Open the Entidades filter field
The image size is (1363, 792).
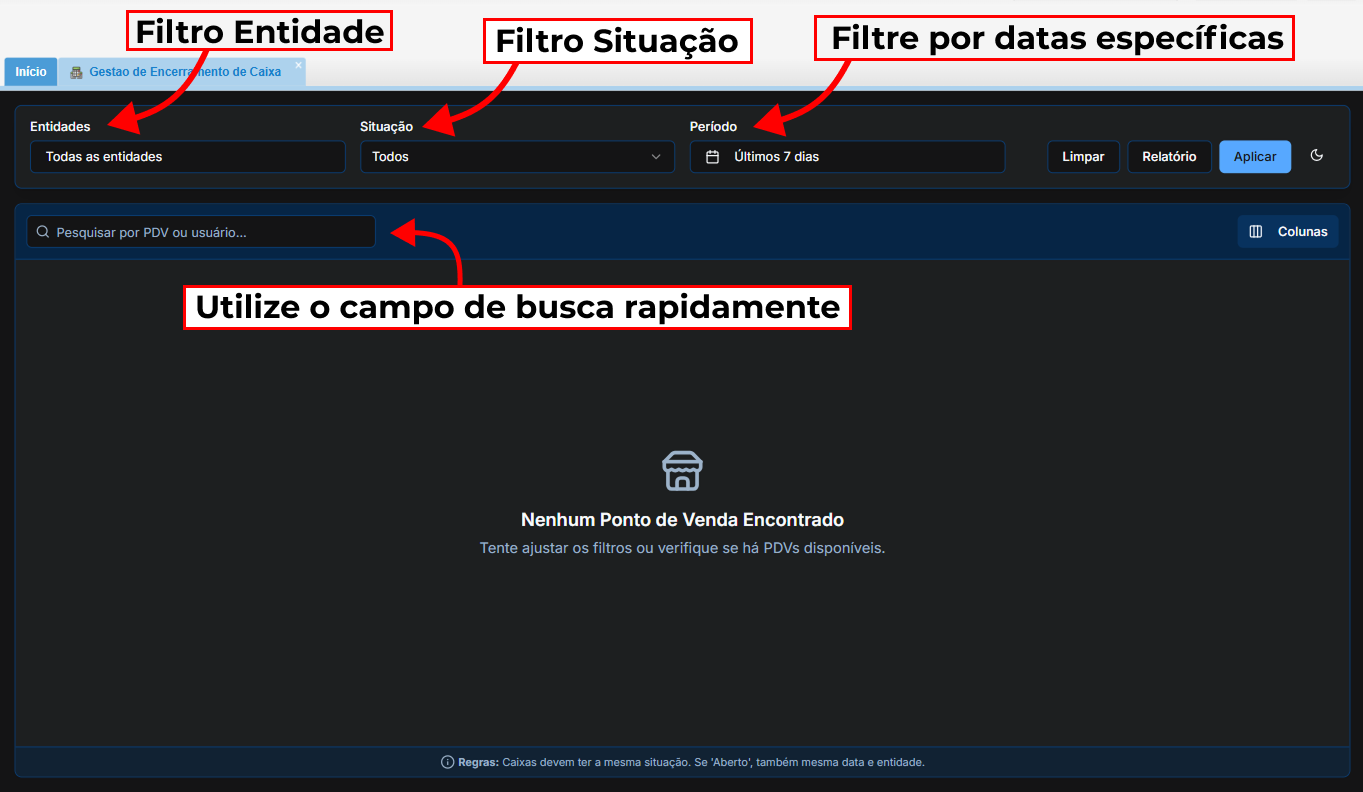pyautogui.click(x=187, y=157)
